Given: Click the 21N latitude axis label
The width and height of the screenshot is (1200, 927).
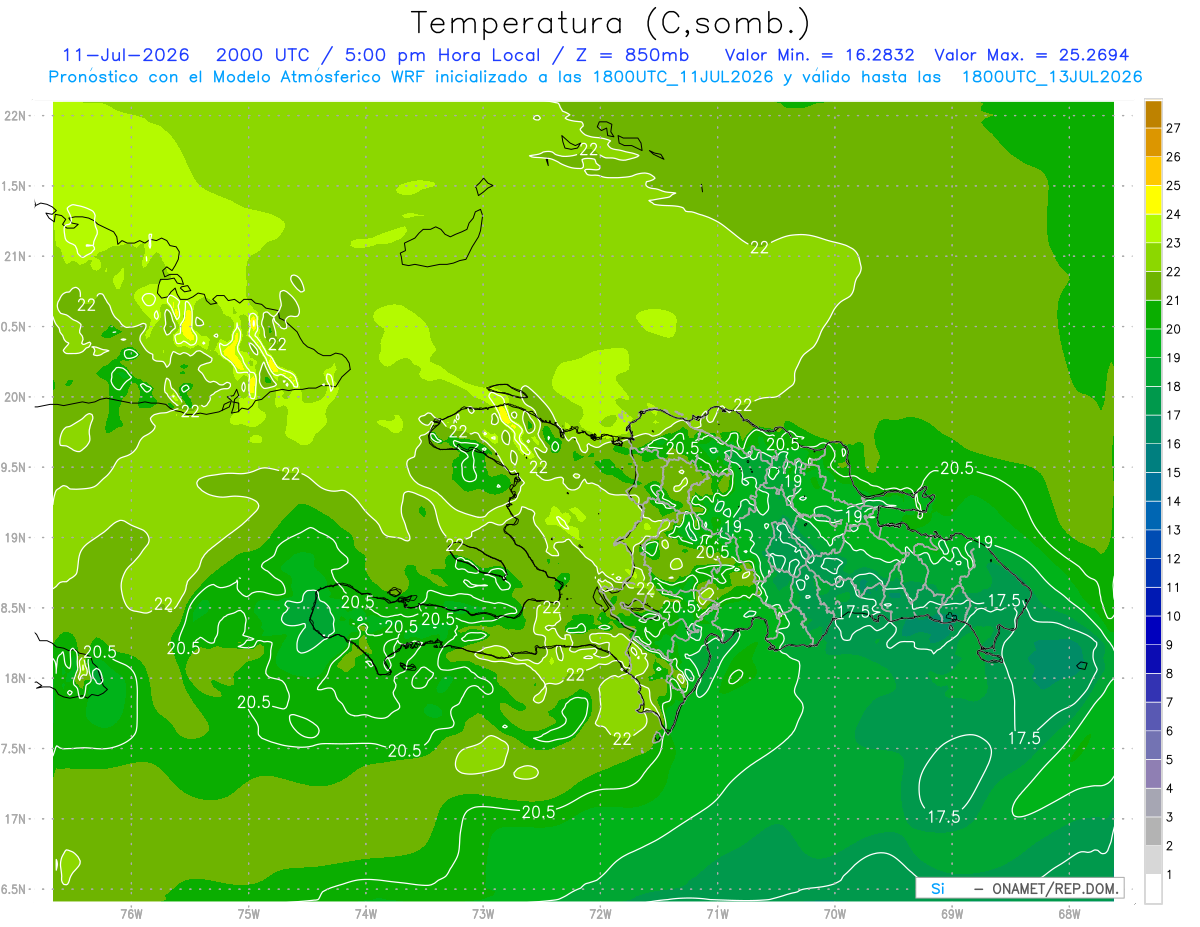Looking at the screenshot, I should (x=16, y=256).
